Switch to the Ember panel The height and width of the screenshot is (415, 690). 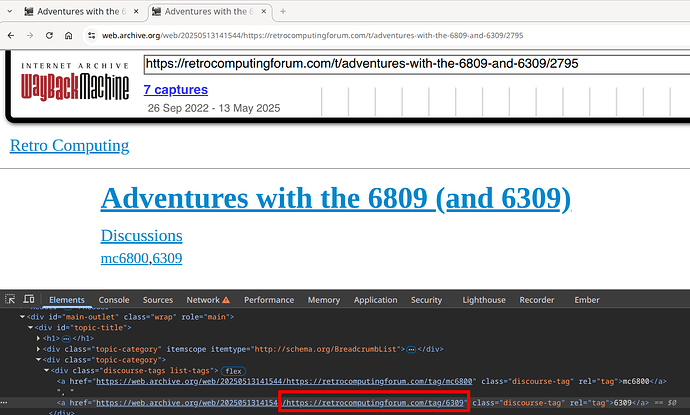pyautogui.click(x=587, y=300)
